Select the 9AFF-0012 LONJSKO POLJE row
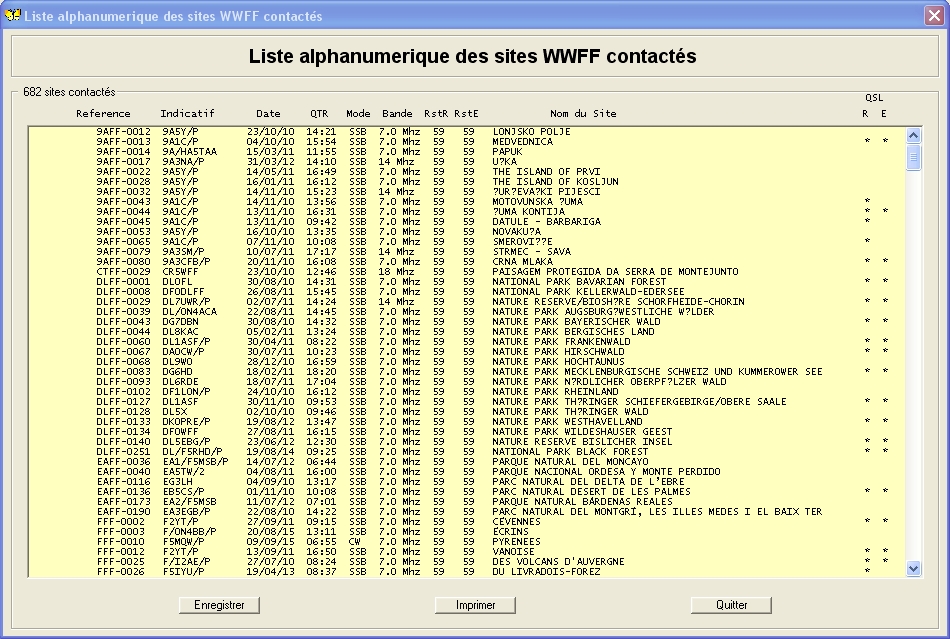This screenshot has height=639, width=950. tap(467, 131)
